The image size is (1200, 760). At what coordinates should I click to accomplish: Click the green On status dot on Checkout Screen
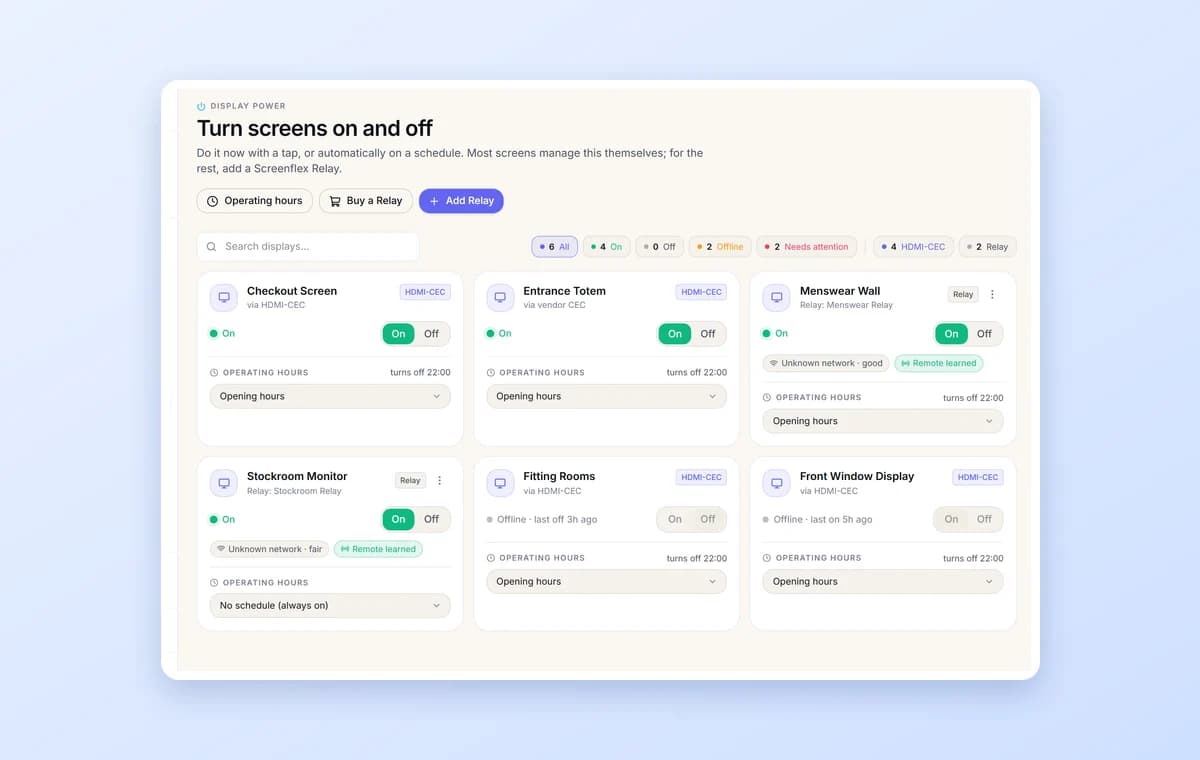(x=213, y=334)
